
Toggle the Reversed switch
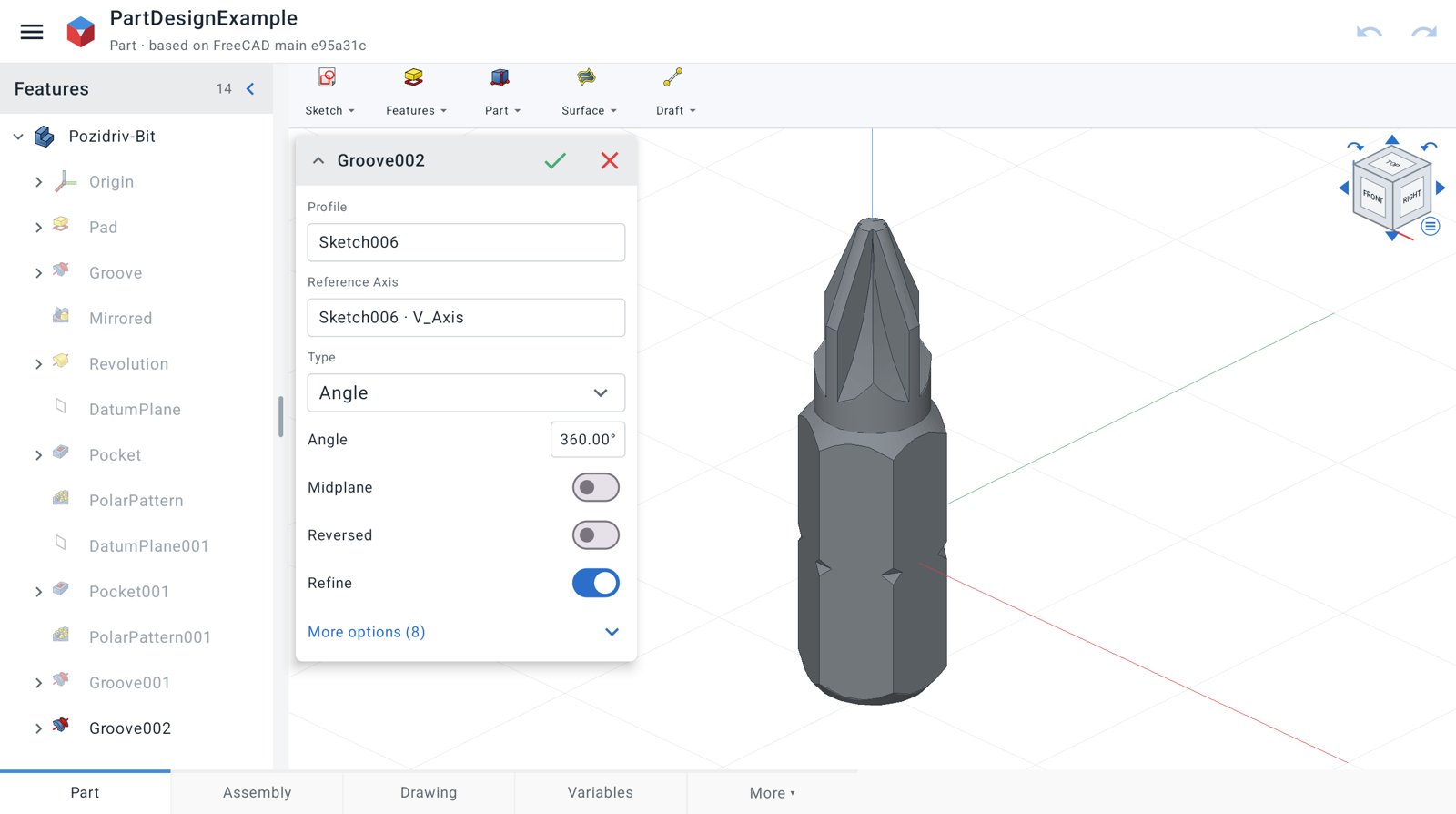coord(596,535)
